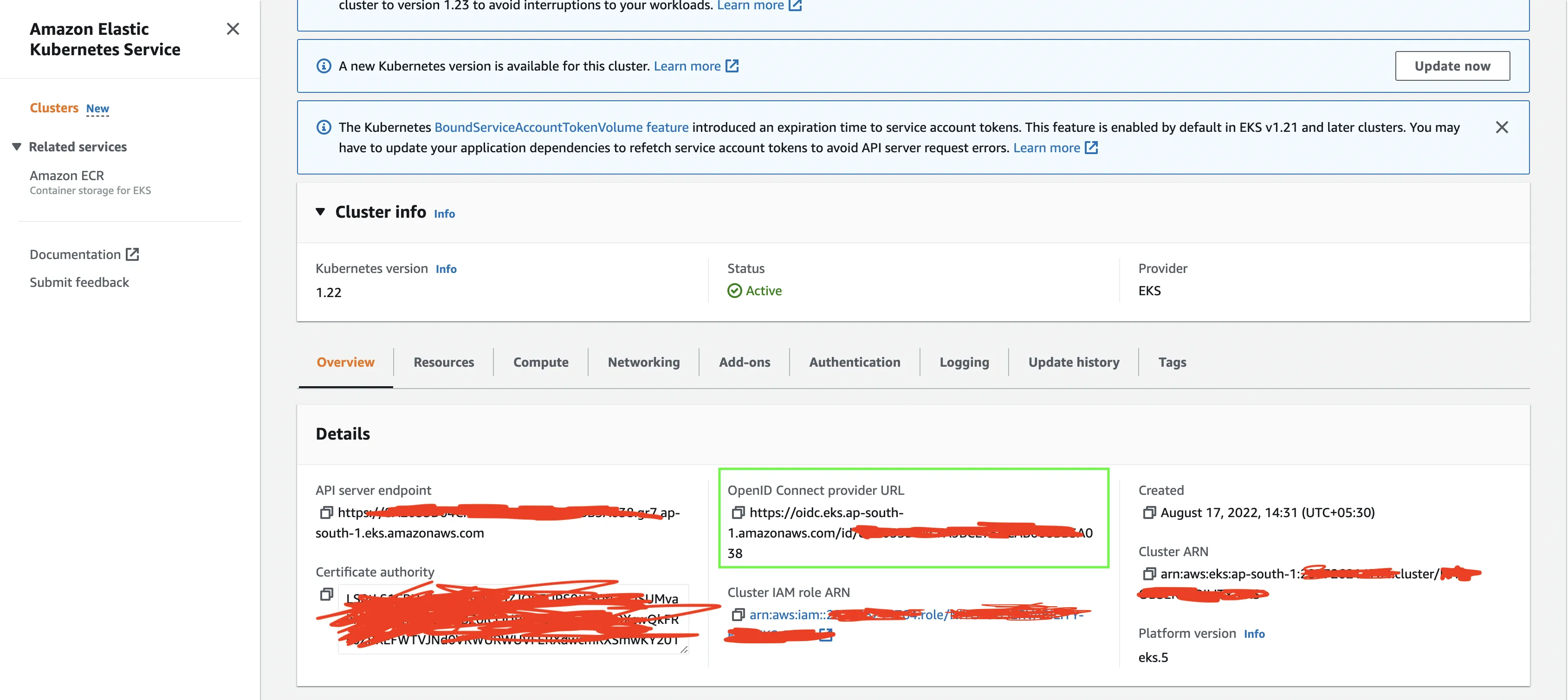Click the Details section heading

click(x=343, y=434)
